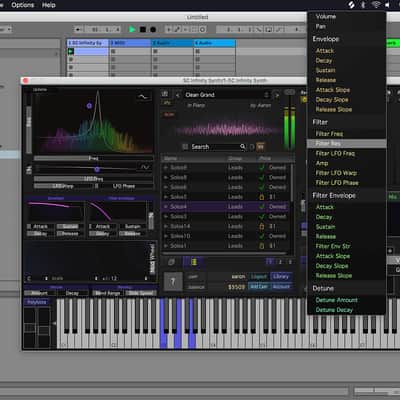Click the round record button
Viewport: 400px width, 400px height.
pyautogui.click(x=153, y=30)
